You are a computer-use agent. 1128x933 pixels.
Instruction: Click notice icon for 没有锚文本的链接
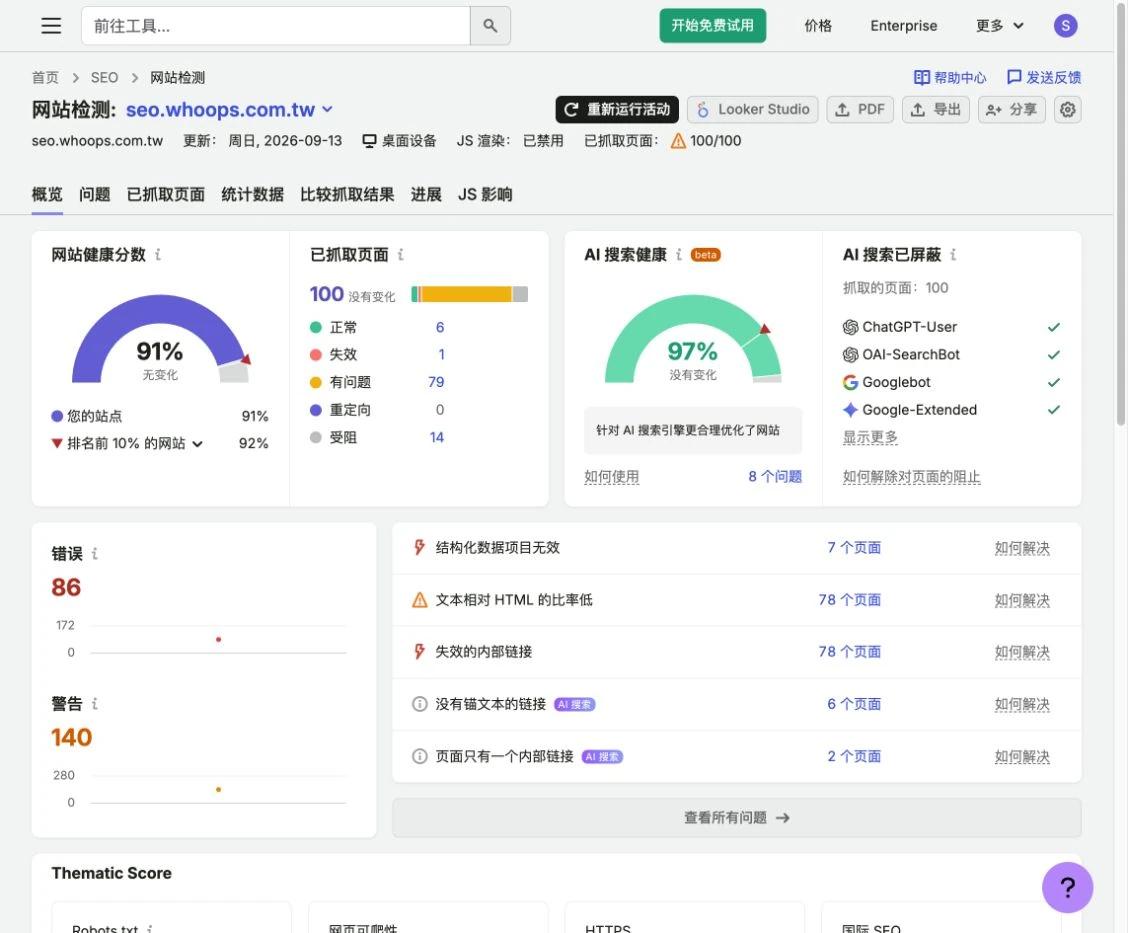(419, 704)
